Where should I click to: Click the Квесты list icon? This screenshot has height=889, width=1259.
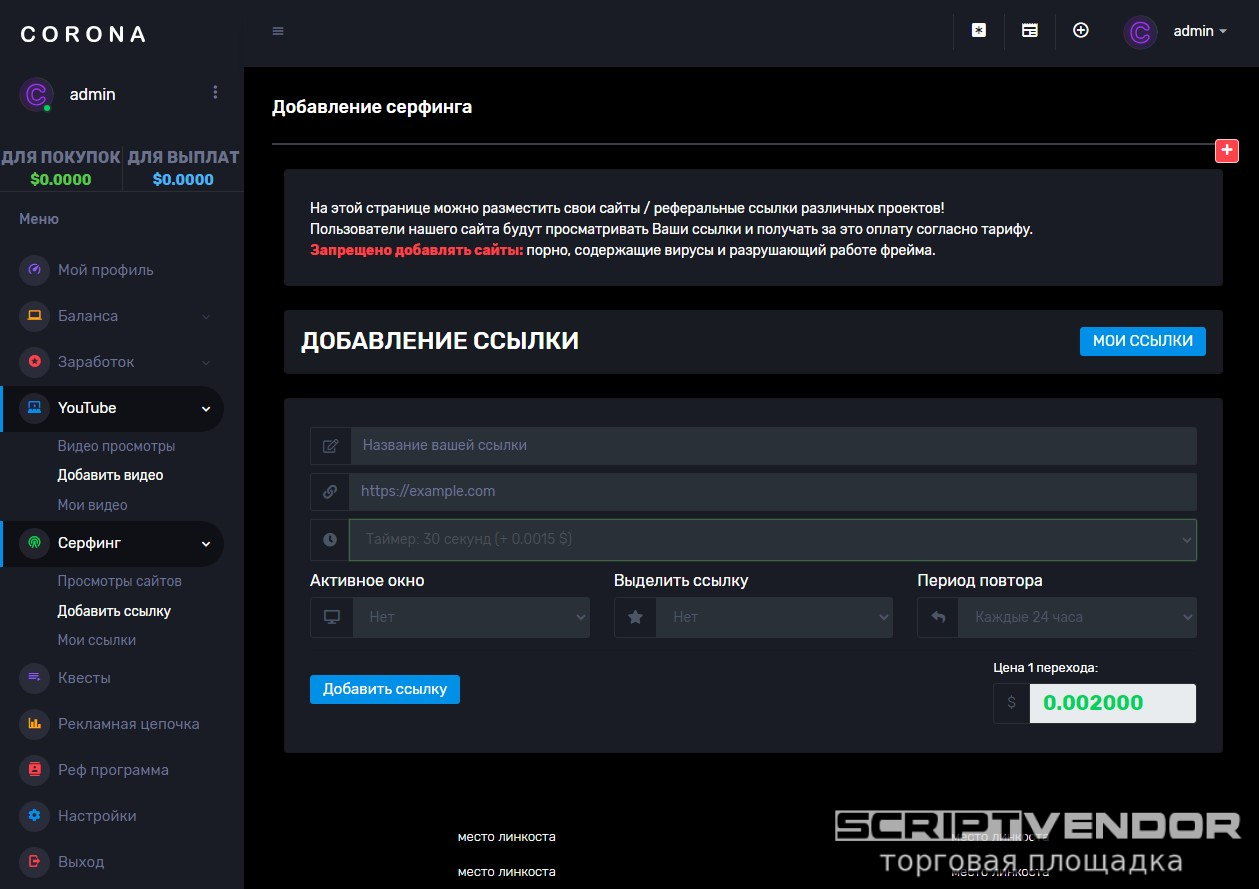pos(34,678)
